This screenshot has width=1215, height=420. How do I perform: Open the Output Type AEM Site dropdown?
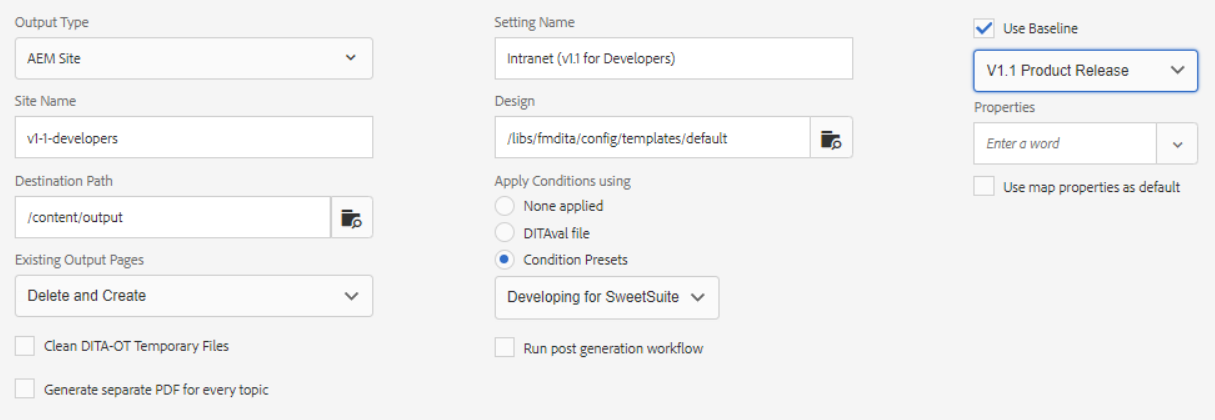(x=194, y=58)
